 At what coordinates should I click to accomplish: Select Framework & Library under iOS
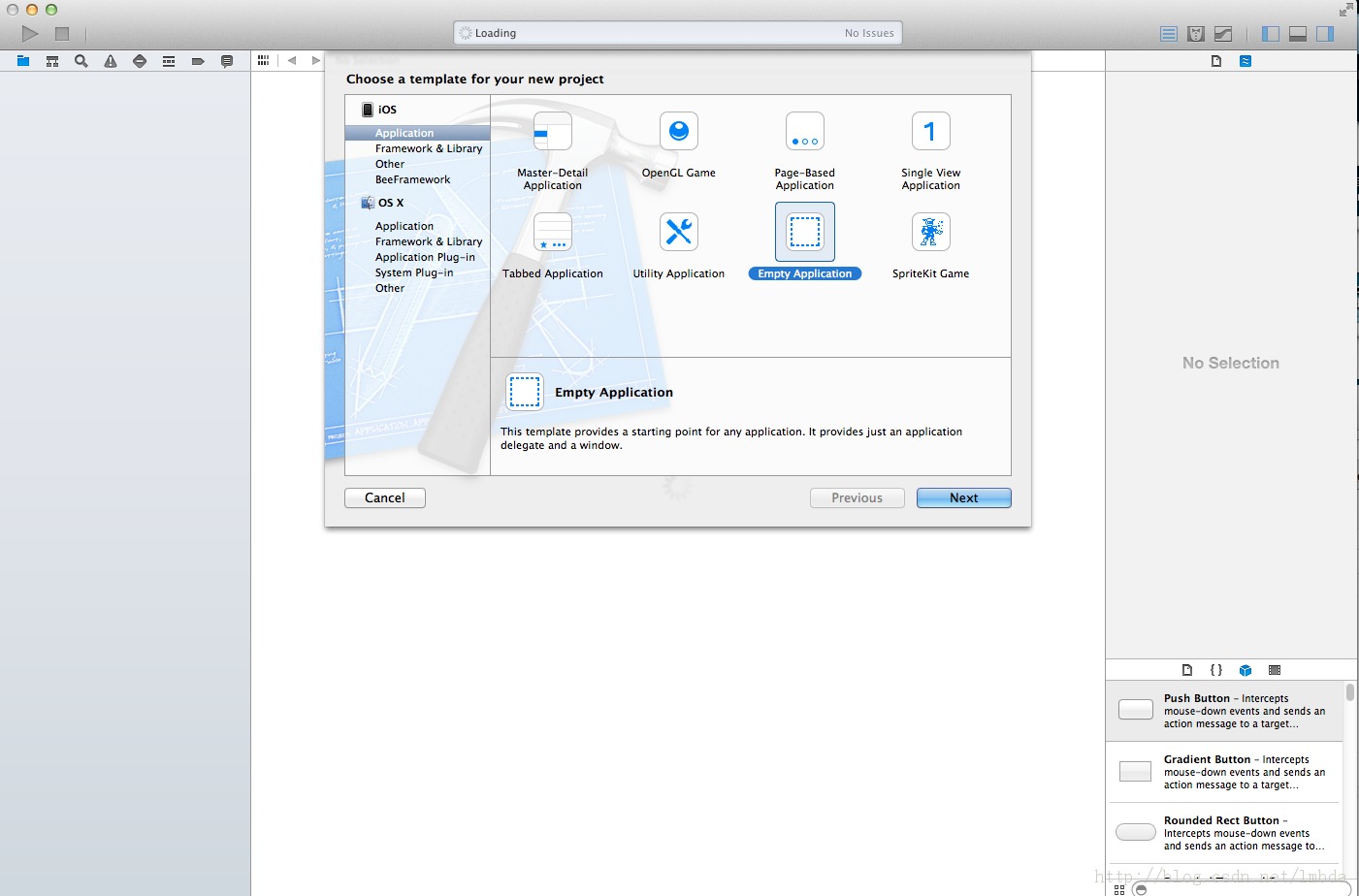[429, 148]
